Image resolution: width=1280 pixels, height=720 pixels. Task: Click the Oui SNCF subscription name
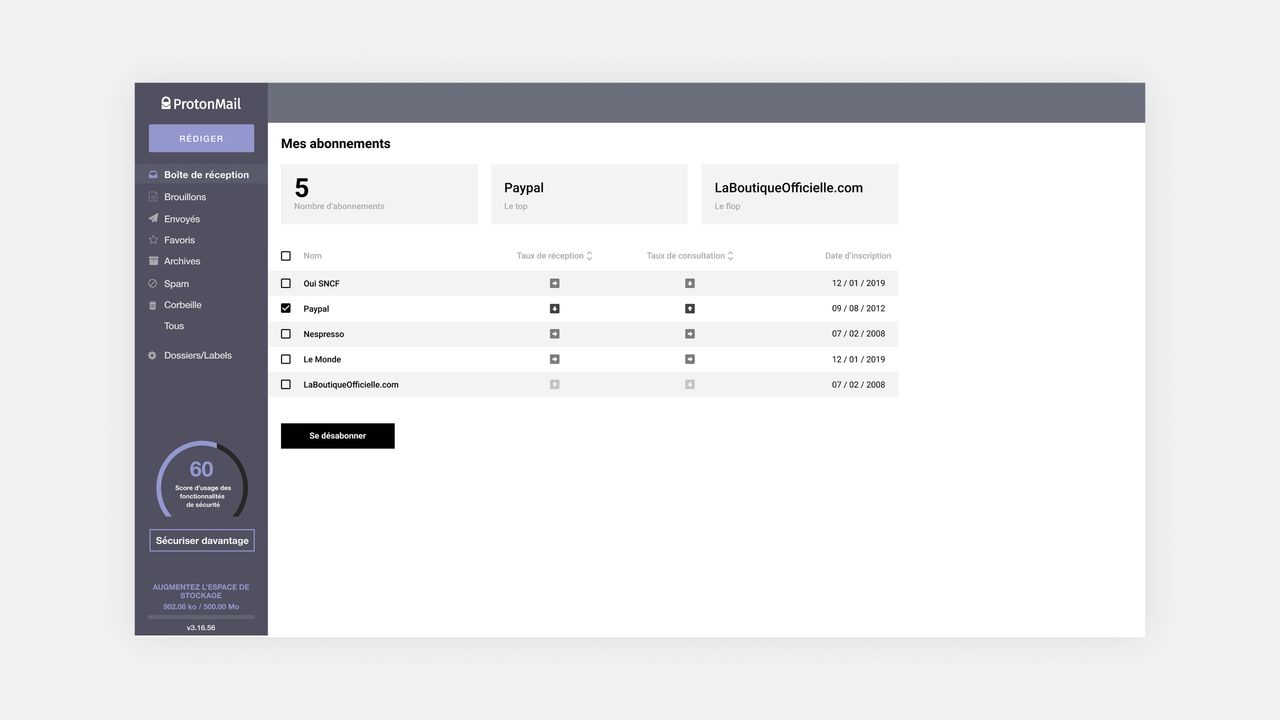coord(322,284)
